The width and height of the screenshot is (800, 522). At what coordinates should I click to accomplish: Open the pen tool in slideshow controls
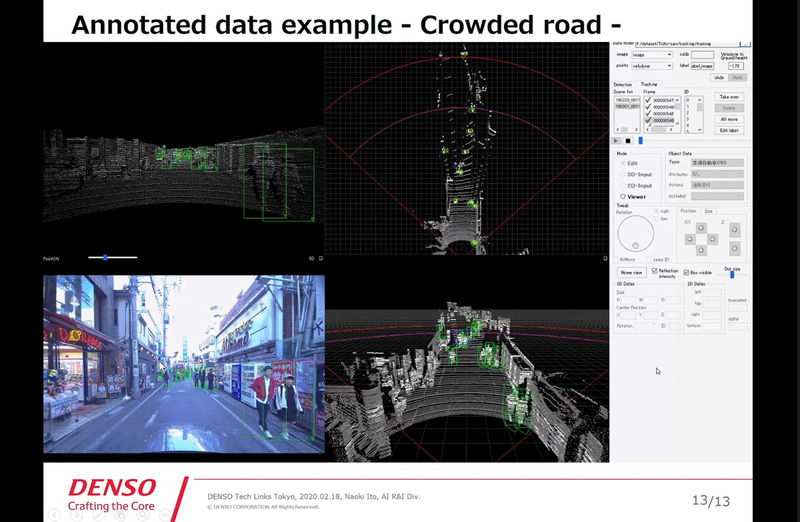pyautogui.click(x=98, y=515)
